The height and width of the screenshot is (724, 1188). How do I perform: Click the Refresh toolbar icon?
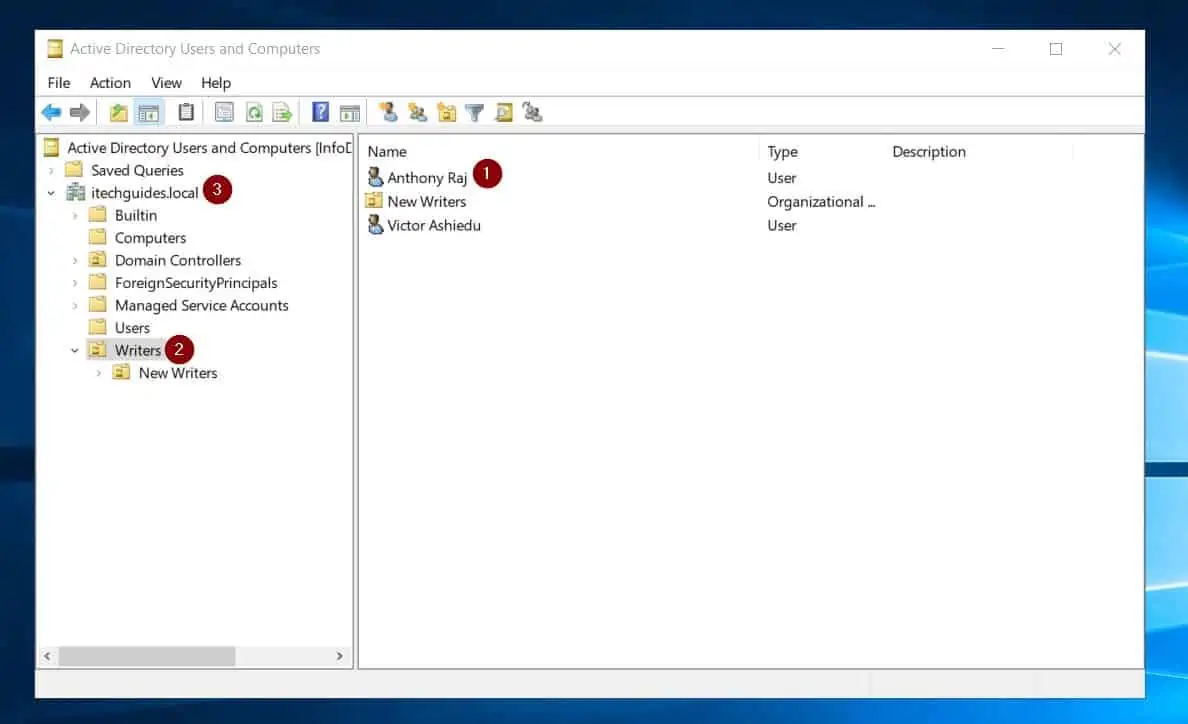pos(254,113)
